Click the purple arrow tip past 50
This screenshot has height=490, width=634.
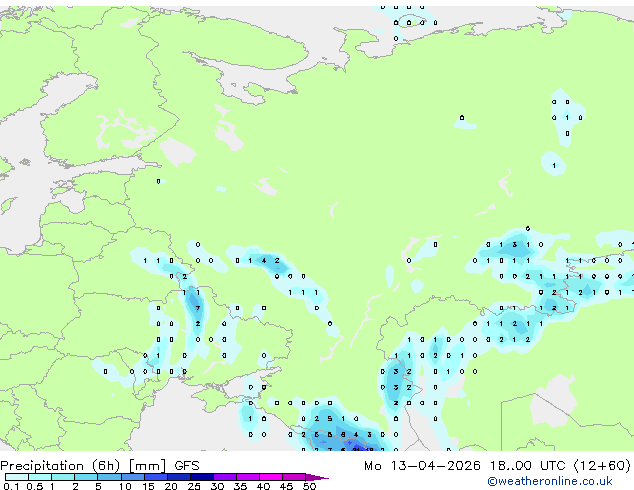tap(317, 477)
